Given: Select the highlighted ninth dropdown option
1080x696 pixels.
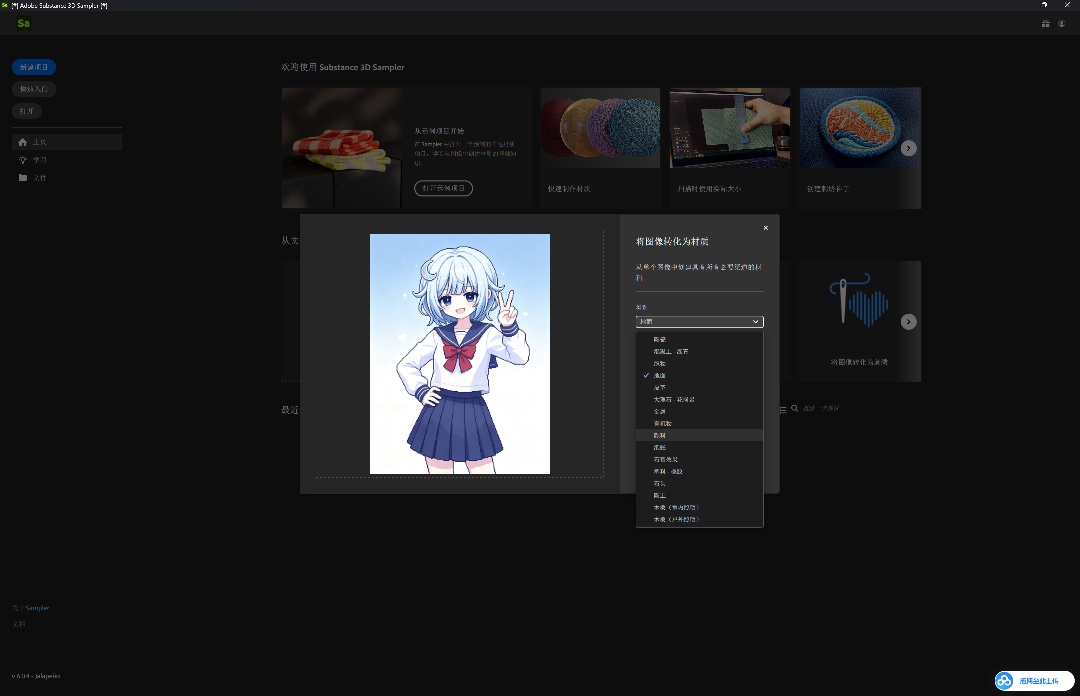Looking at the screenshot, I should [699, 436].
